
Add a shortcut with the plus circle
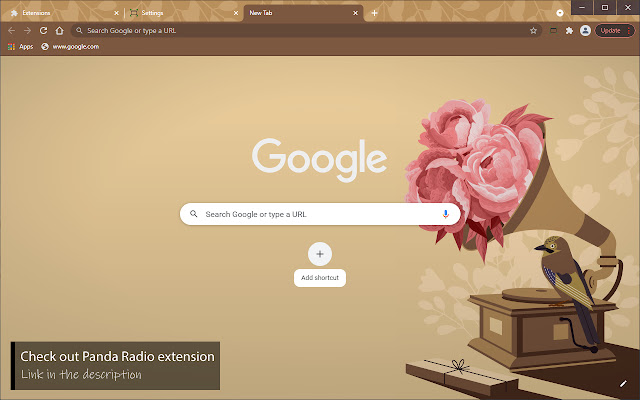[x=320, y=254]
